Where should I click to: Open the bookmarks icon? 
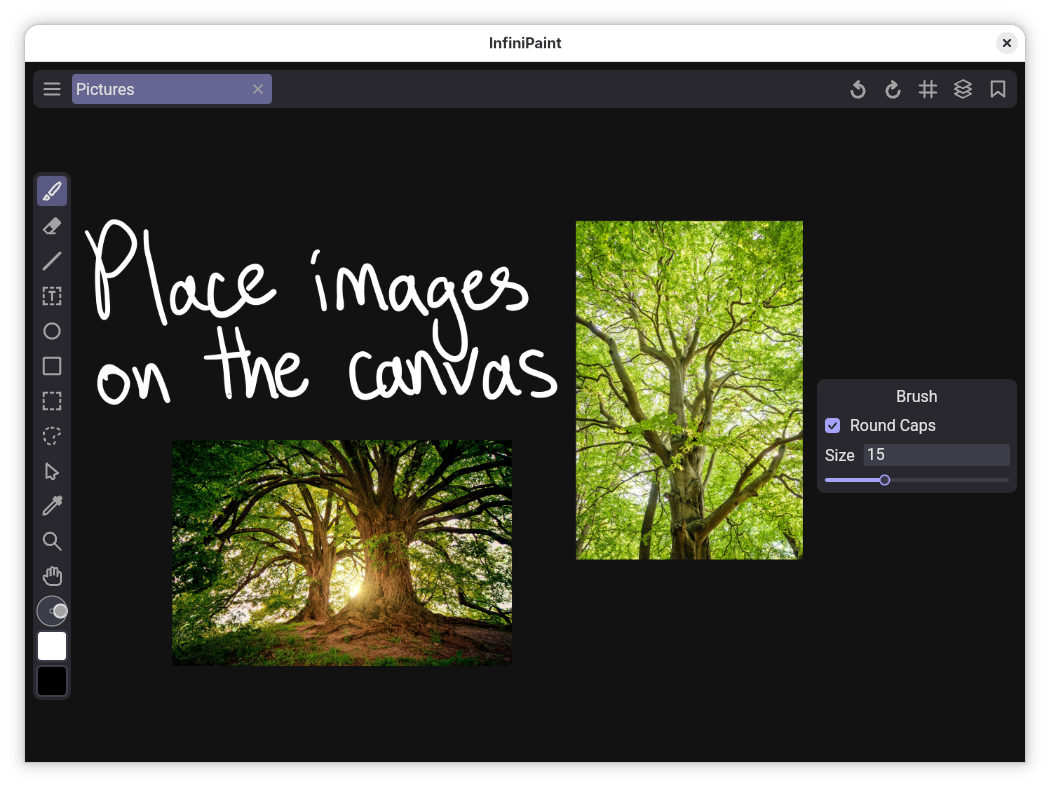tap(998, 89)
